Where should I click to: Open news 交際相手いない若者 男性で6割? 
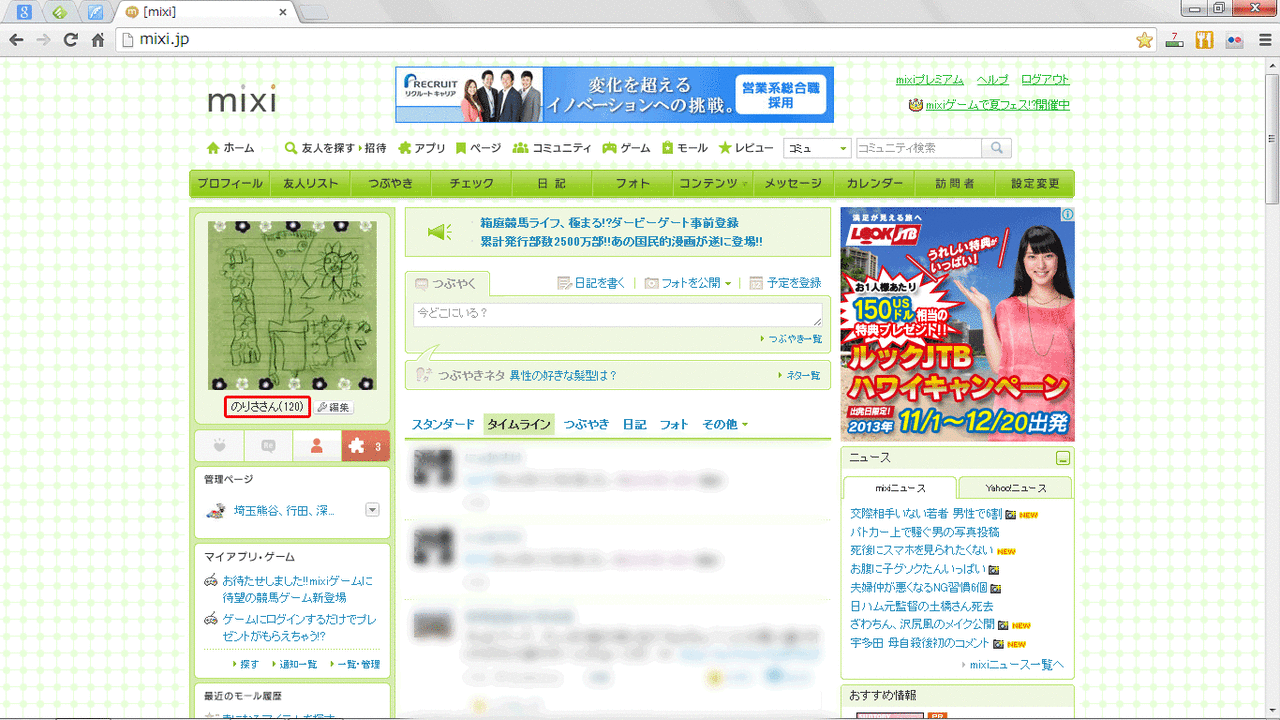point(927,514)
